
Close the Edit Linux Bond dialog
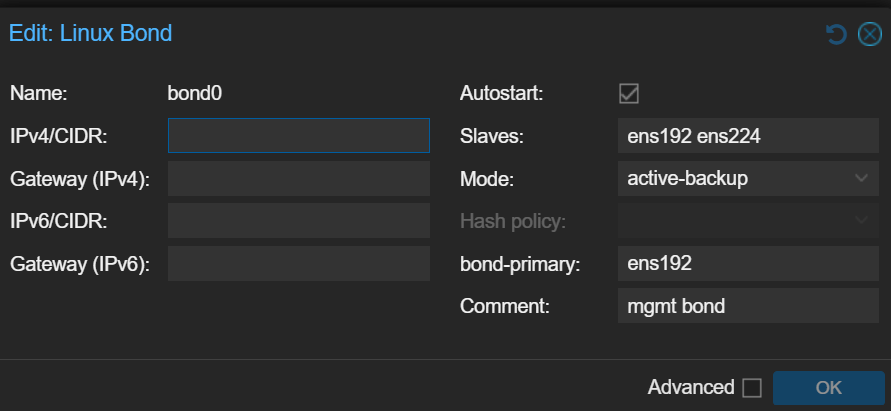pyautogui.click(x=869, y=34)
